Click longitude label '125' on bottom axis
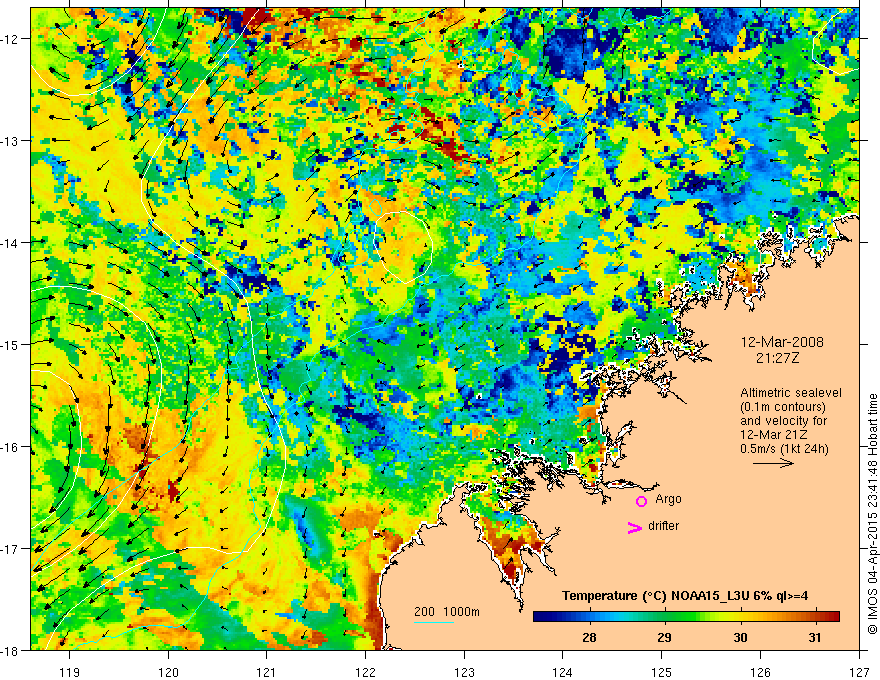The width and height of the screenshot is (880, 680). coord(662,672)
